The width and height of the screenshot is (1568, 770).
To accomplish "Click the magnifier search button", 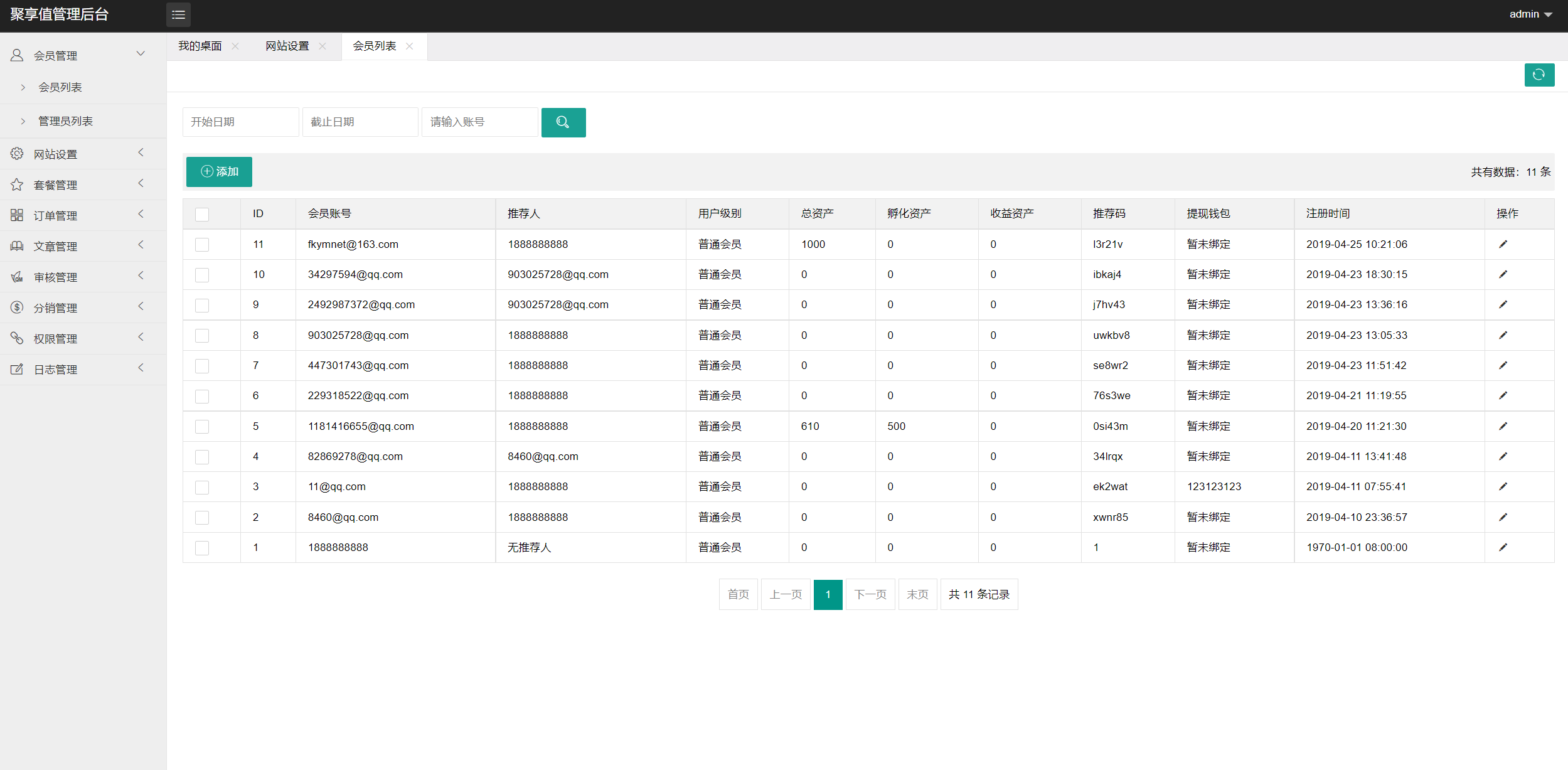I will point(563,122).
